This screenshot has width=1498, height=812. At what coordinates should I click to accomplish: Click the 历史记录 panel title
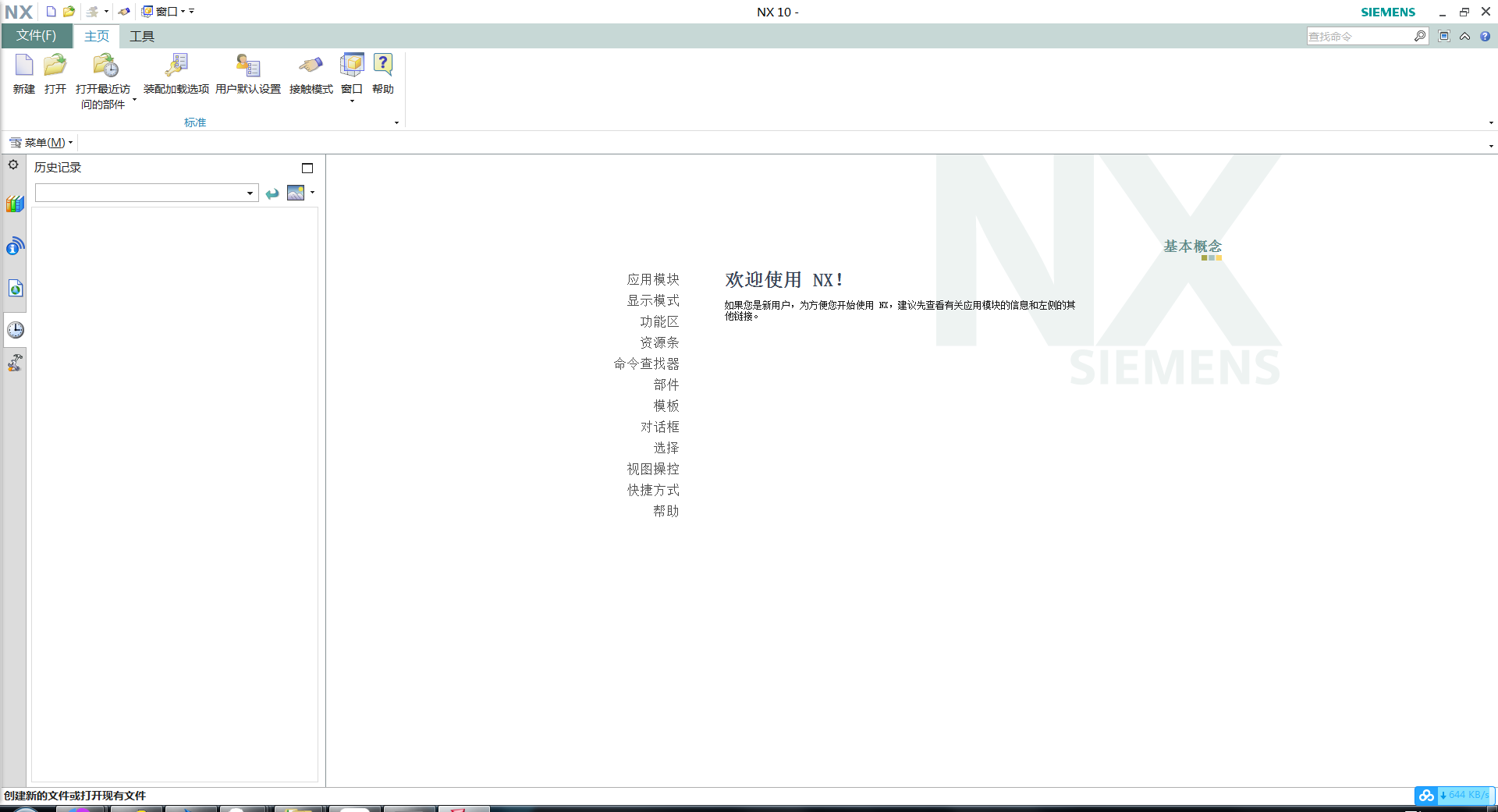click(x=58, y=168)
